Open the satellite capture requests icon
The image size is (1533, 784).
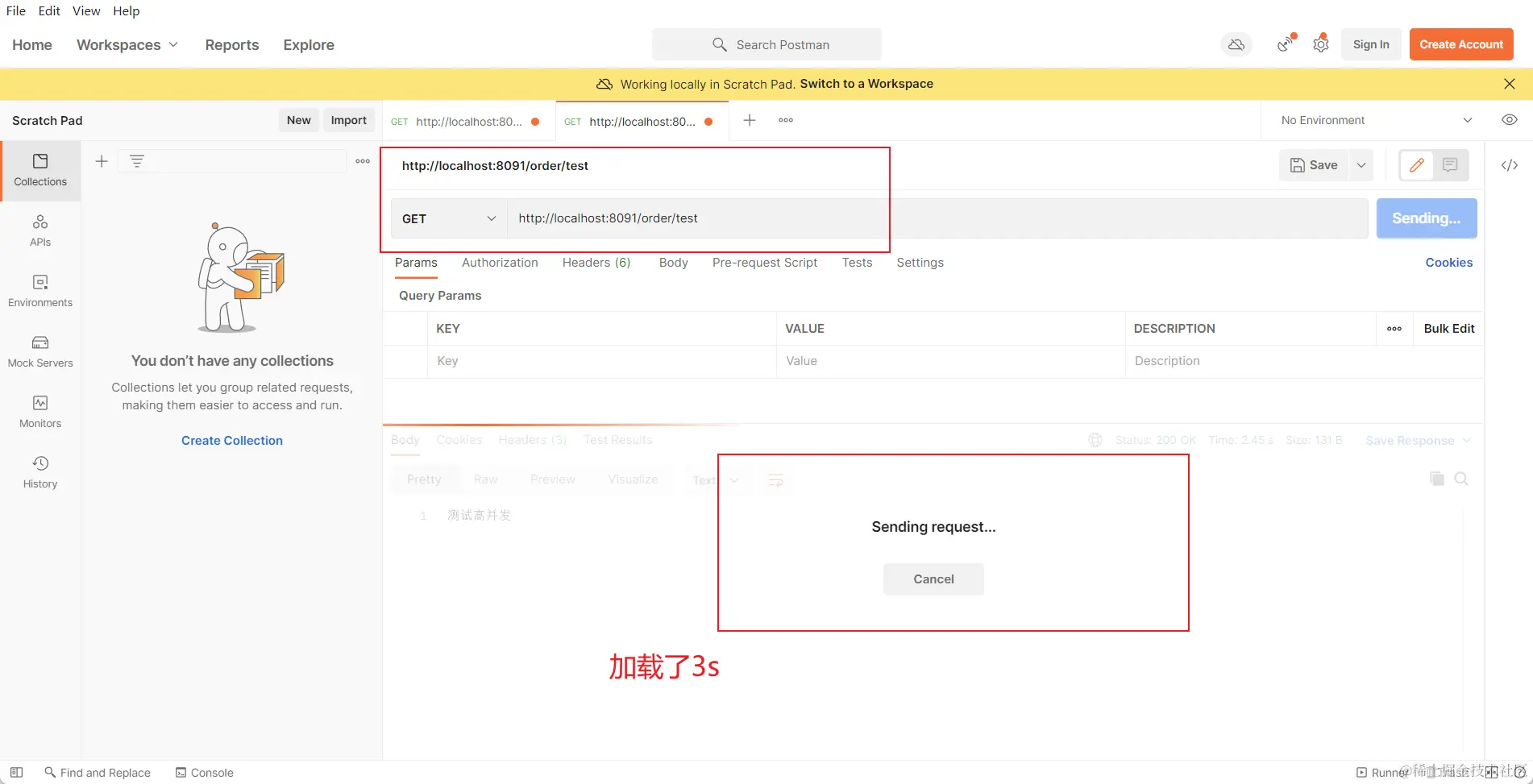[x=1286, y=44]
